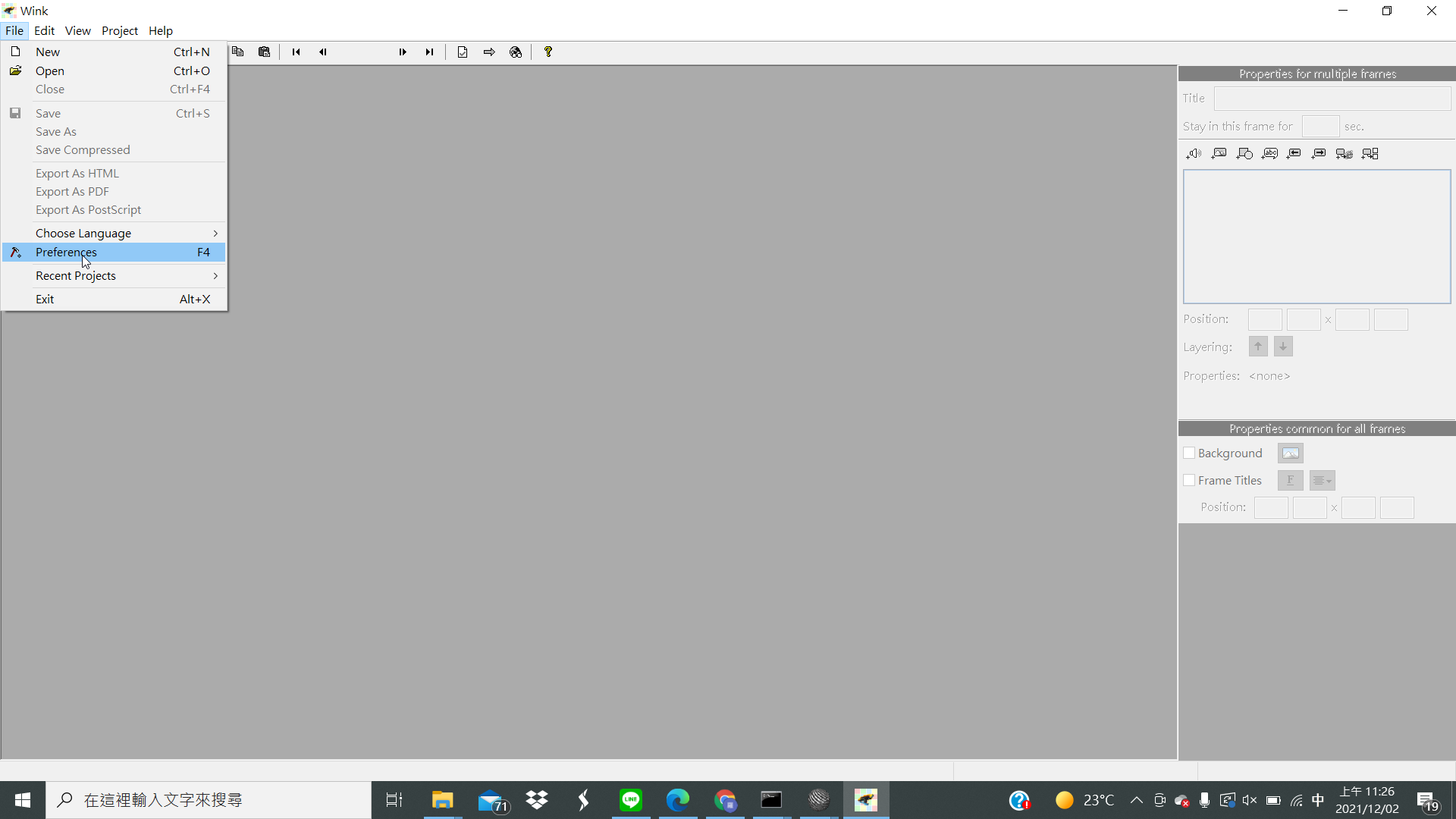
Task: Click the Windows Start button
Action: tap(23, 800)
